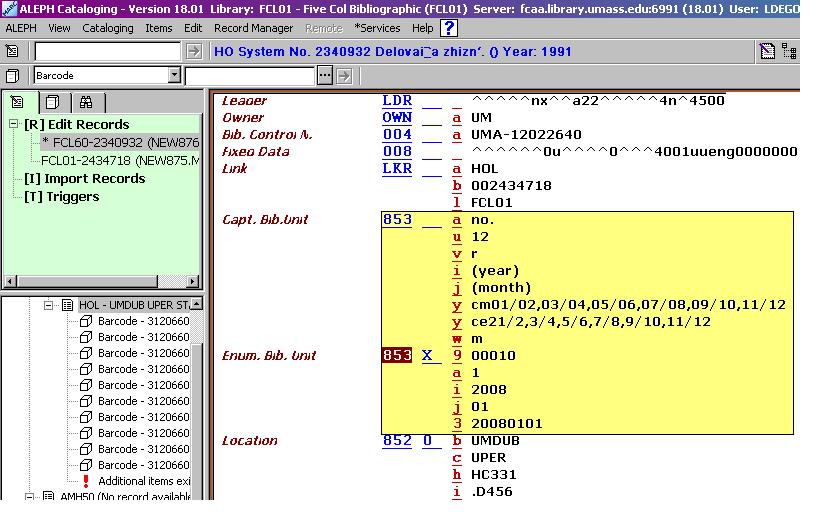Open the Cataloging menu
The image size is (829, 512).
pos(107,28)
